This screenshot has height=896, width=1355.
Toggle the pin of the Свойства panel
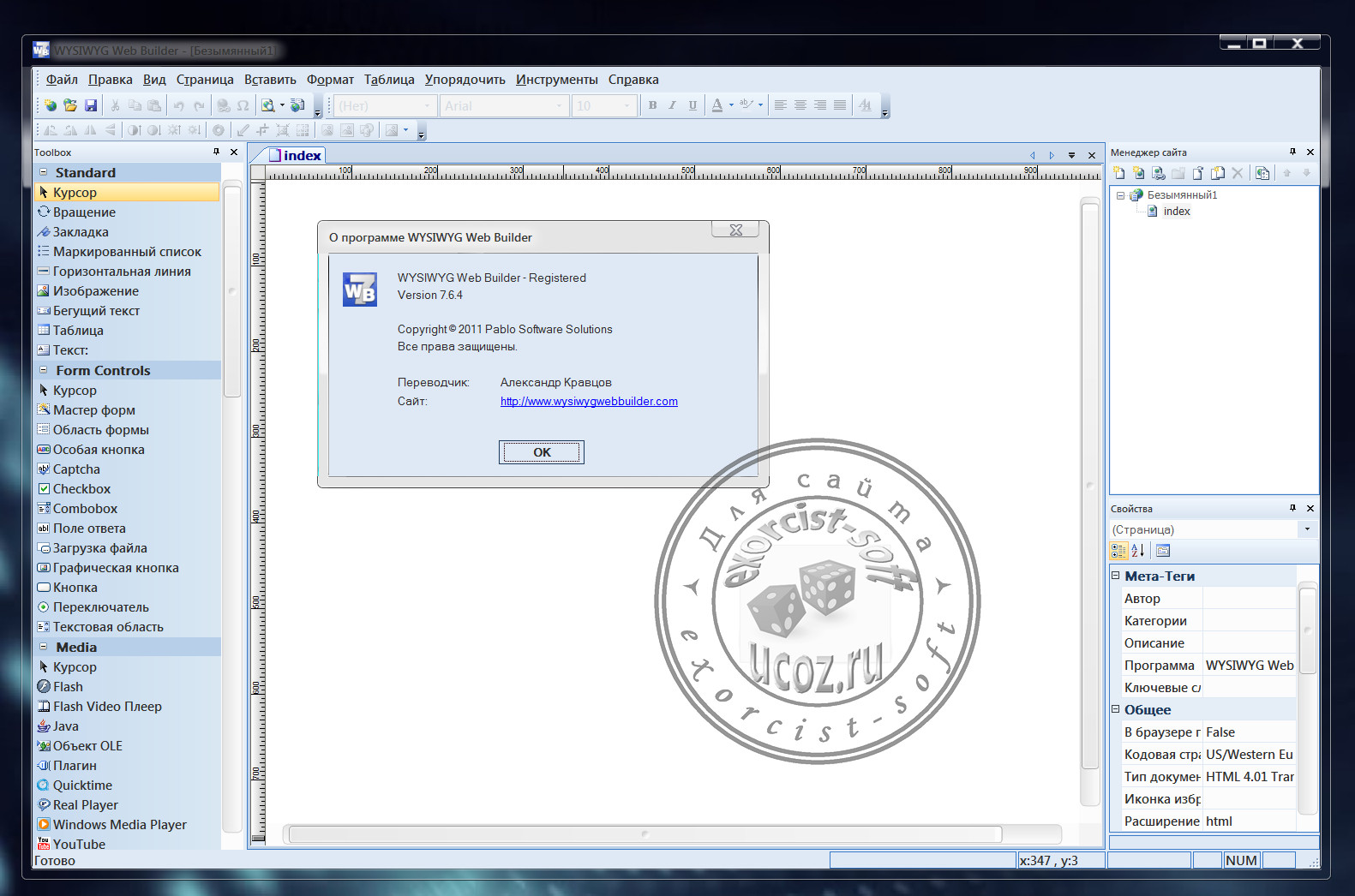pos(1292,508)
